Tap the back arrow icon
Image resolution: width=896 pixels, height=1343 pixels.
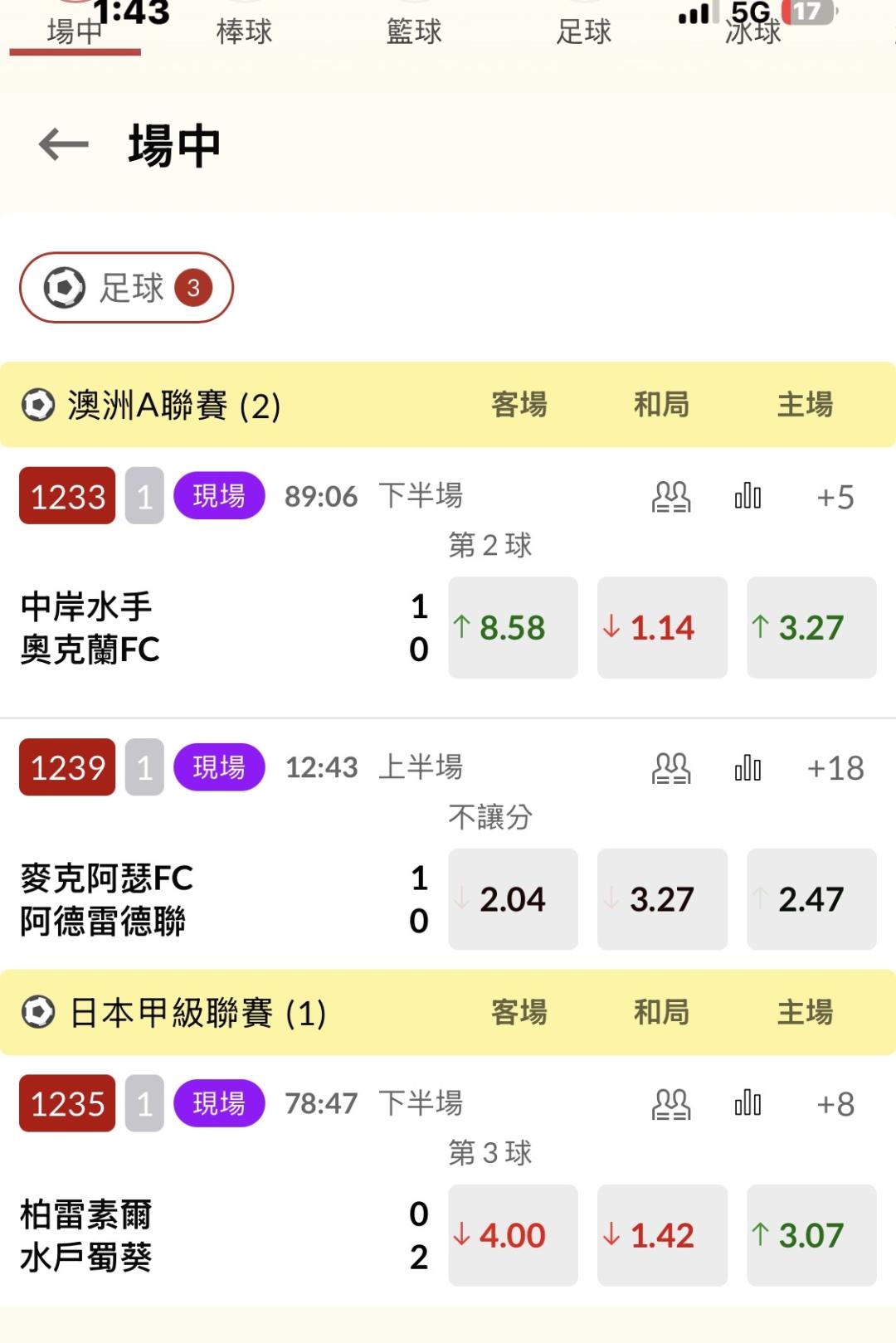tap(64, 145)
